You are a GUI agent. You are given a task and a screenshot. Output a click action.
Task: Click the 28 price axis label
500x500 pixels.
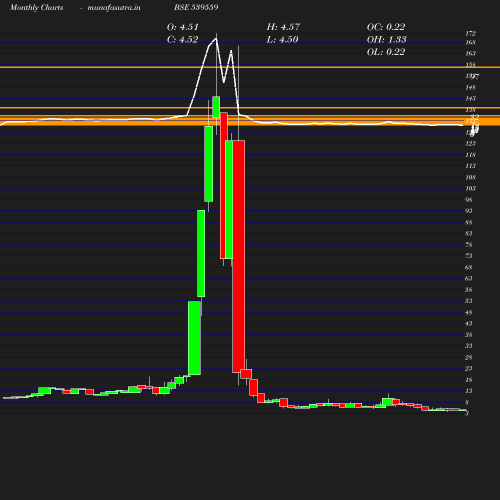[469, 357]
